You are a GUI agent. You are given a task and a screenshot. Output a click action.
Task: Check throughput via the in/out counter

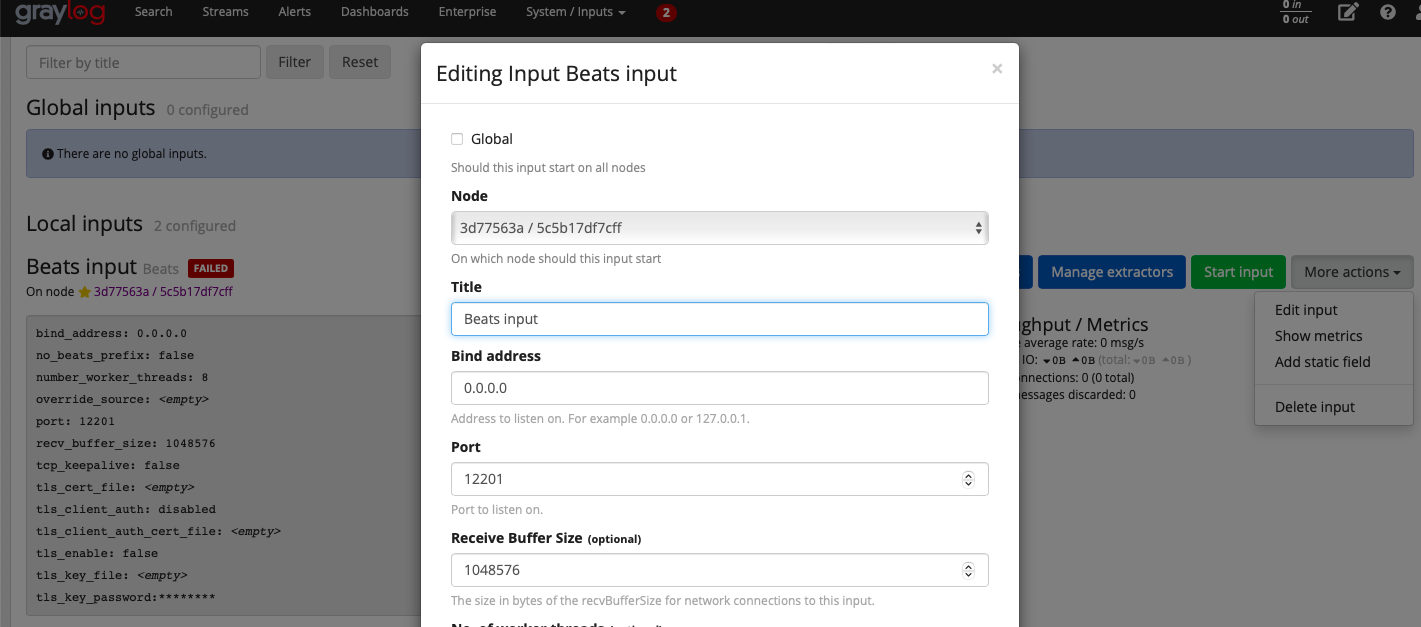tap(1294, 12)
